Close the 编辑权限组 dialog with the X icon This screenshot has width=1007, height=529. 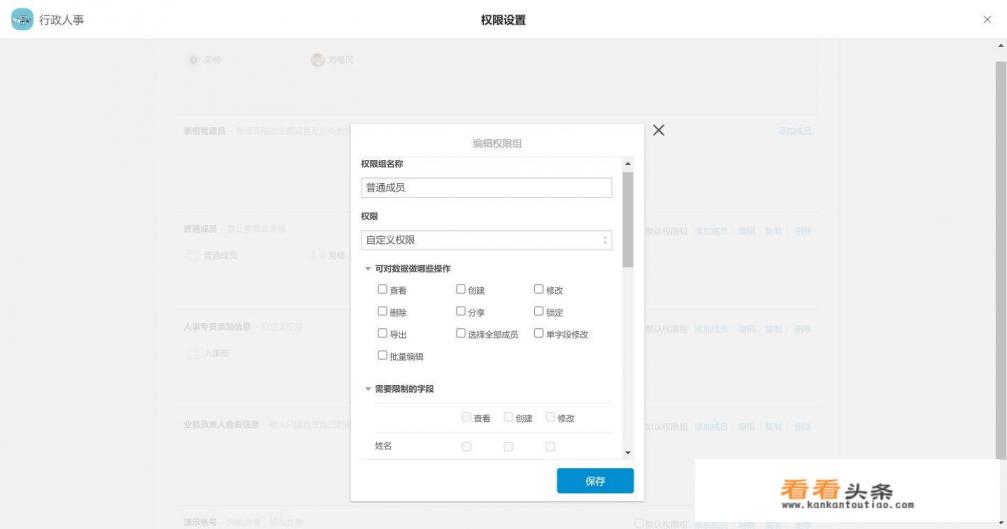658,131
